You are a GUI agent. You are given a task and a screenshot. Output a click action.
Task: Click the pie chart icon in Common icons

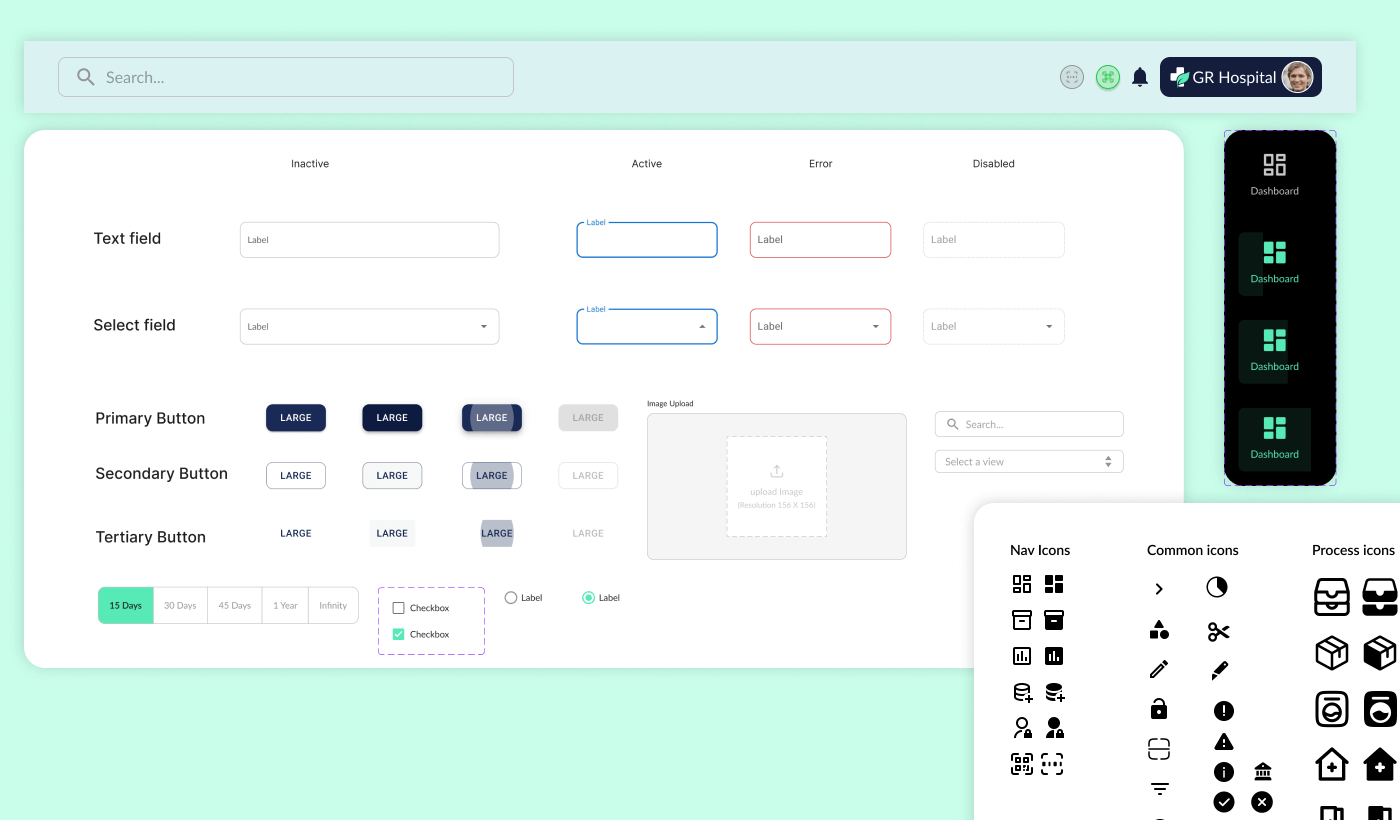click(x=1216, y=587)
